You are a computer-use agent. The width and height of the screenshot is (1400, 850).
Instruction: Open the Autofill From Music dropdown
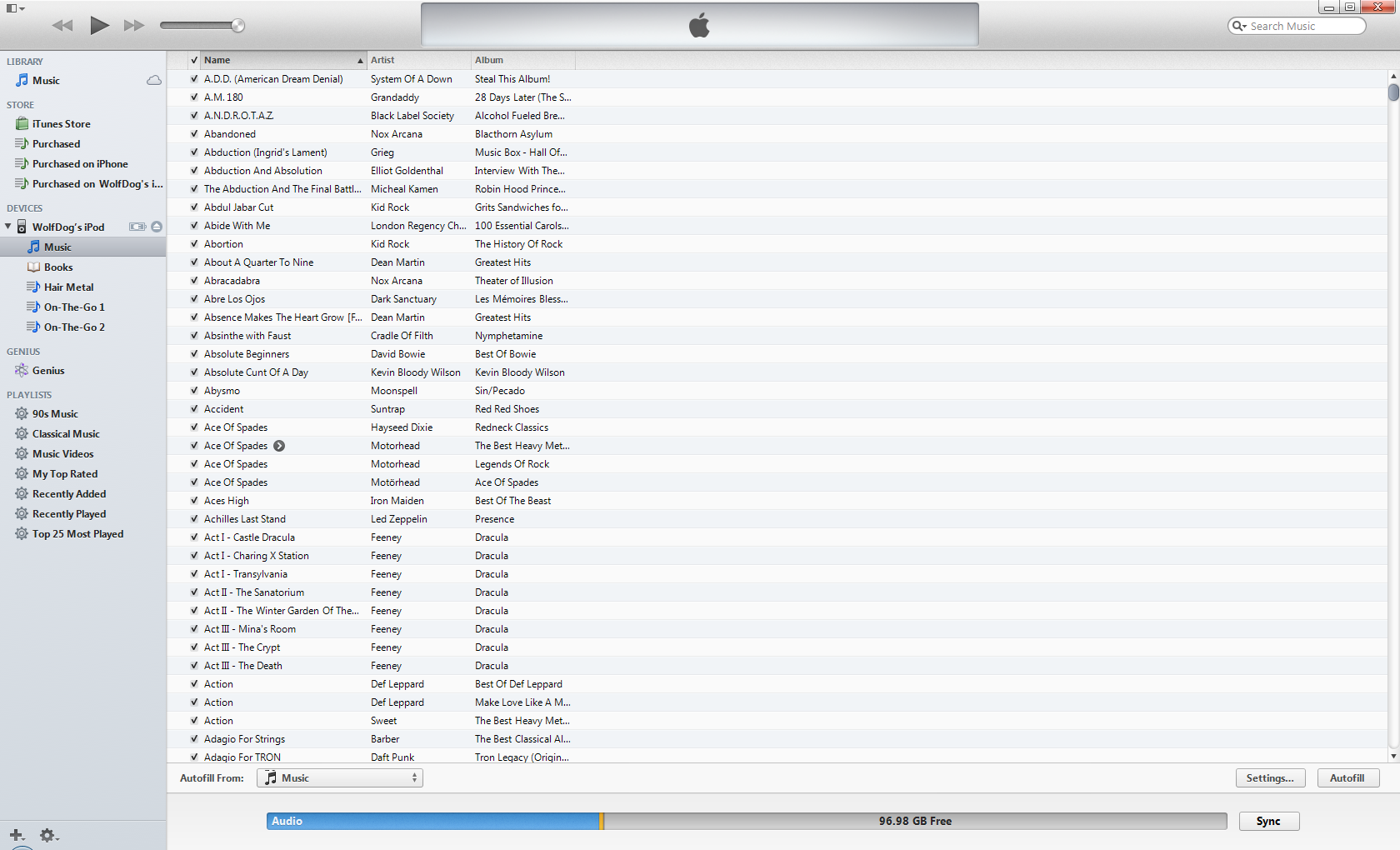(x=340, y=778)
